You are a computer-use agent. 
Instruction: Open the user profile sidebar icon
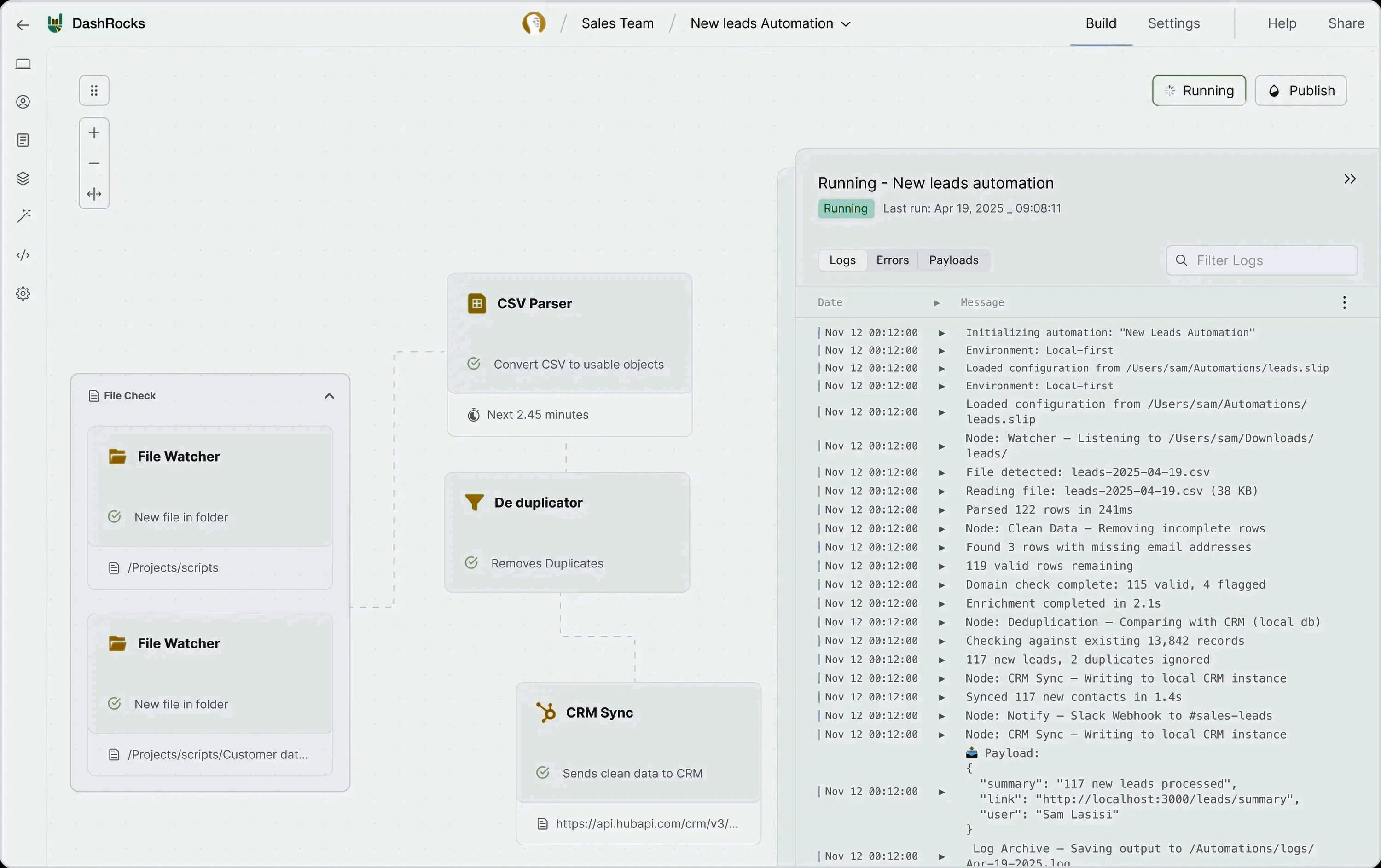[23, 102]
